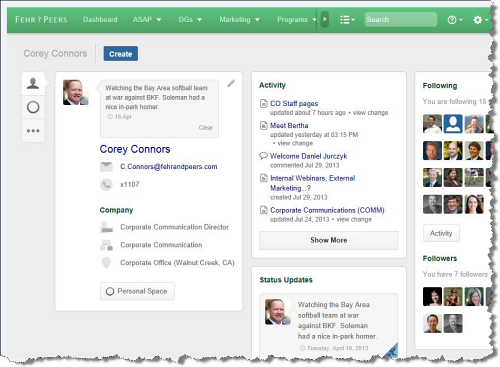Open the personal space circle icon in sidebar
500x367 pixels.
pos(33,107)
